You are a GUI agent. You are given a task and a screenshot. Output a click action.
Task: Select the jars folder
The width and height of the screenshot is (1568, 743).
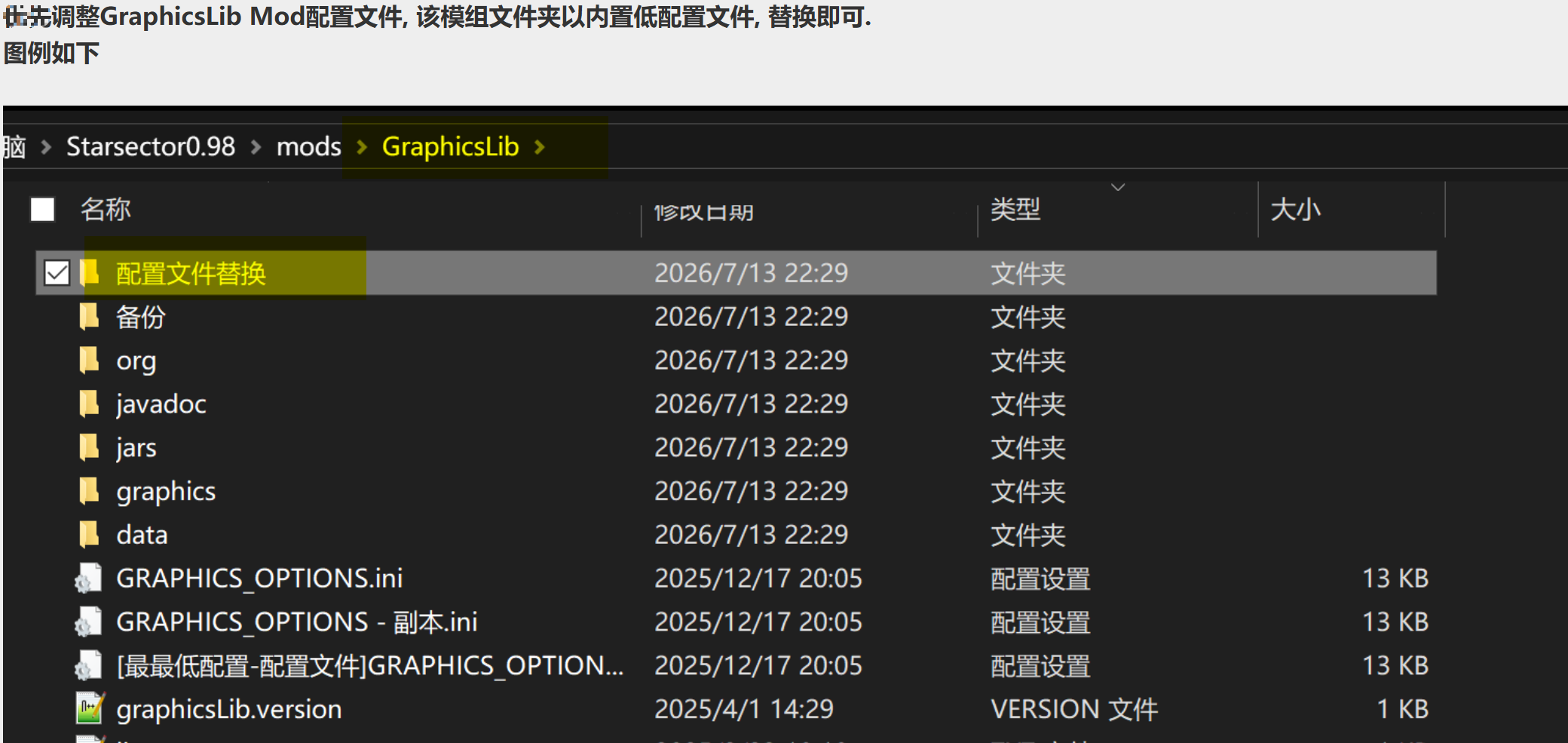pyautogui.click(x=136, y=448)
